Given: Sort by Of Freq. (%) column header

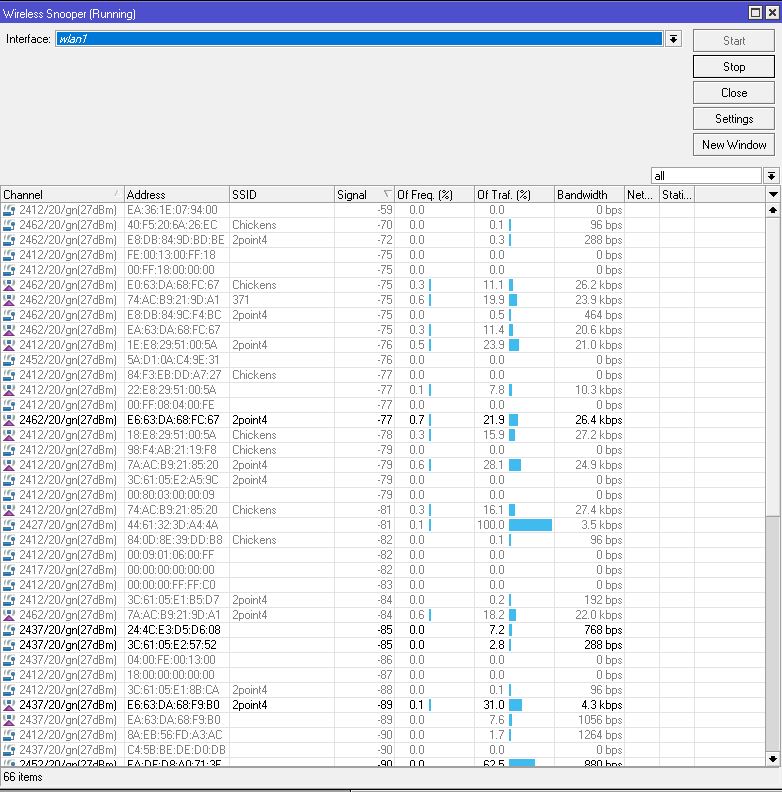Looking at the screenshot, I should click(x=434, y=194).
